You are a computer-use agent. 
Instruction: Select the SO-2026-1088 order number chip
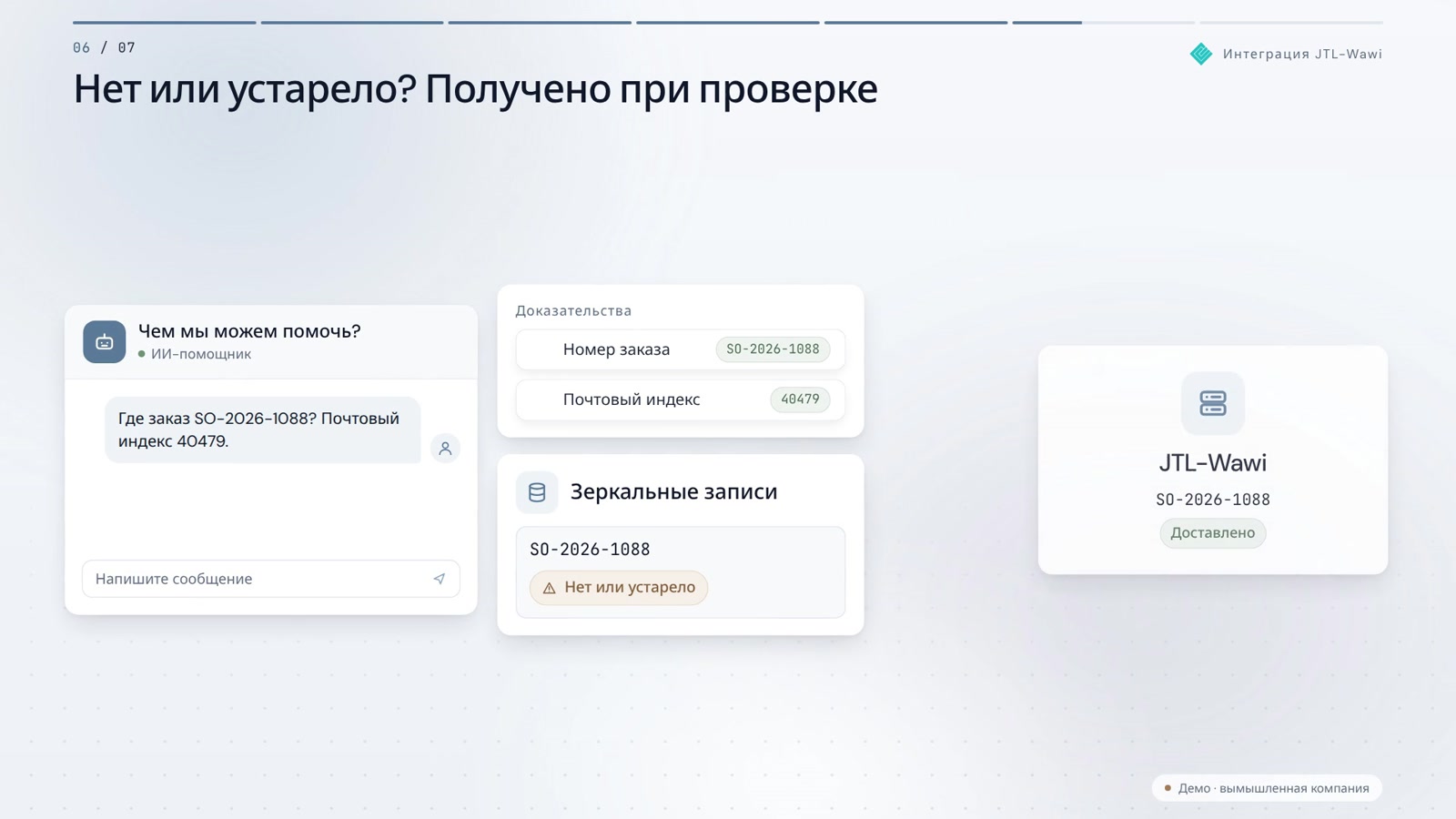(x=773, y=349)
